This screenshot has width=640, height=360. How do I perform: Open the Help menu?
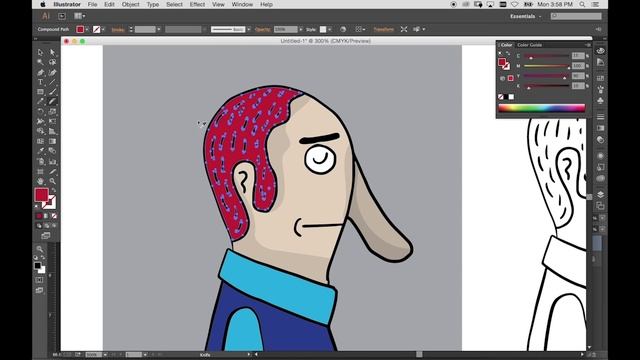tap(266, 4)
